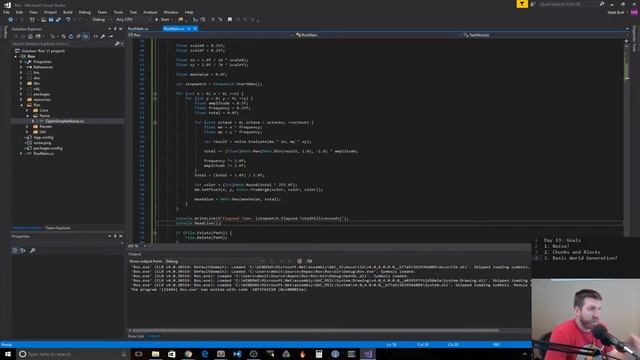Click the Solution Explorer Home icon
Viewport: 640px width, 360px height.
[31, 36]
